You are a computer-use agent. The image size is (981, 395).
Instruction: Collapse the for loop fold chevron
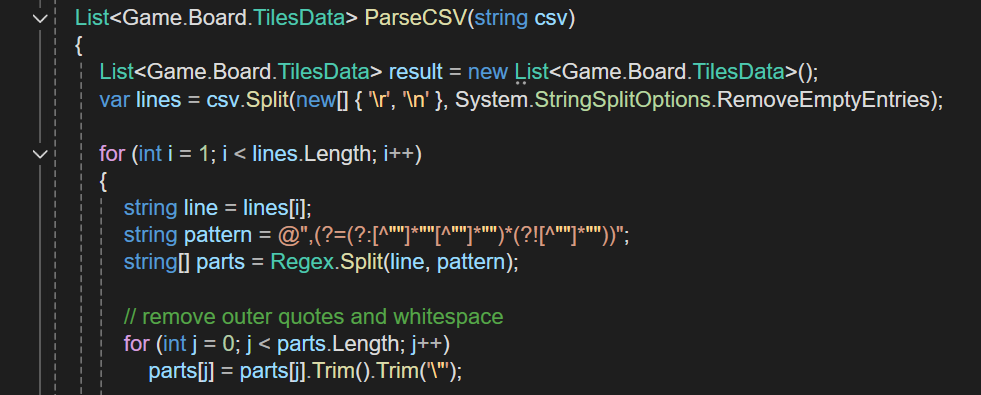pyautogui.click(x=40, y=153)
